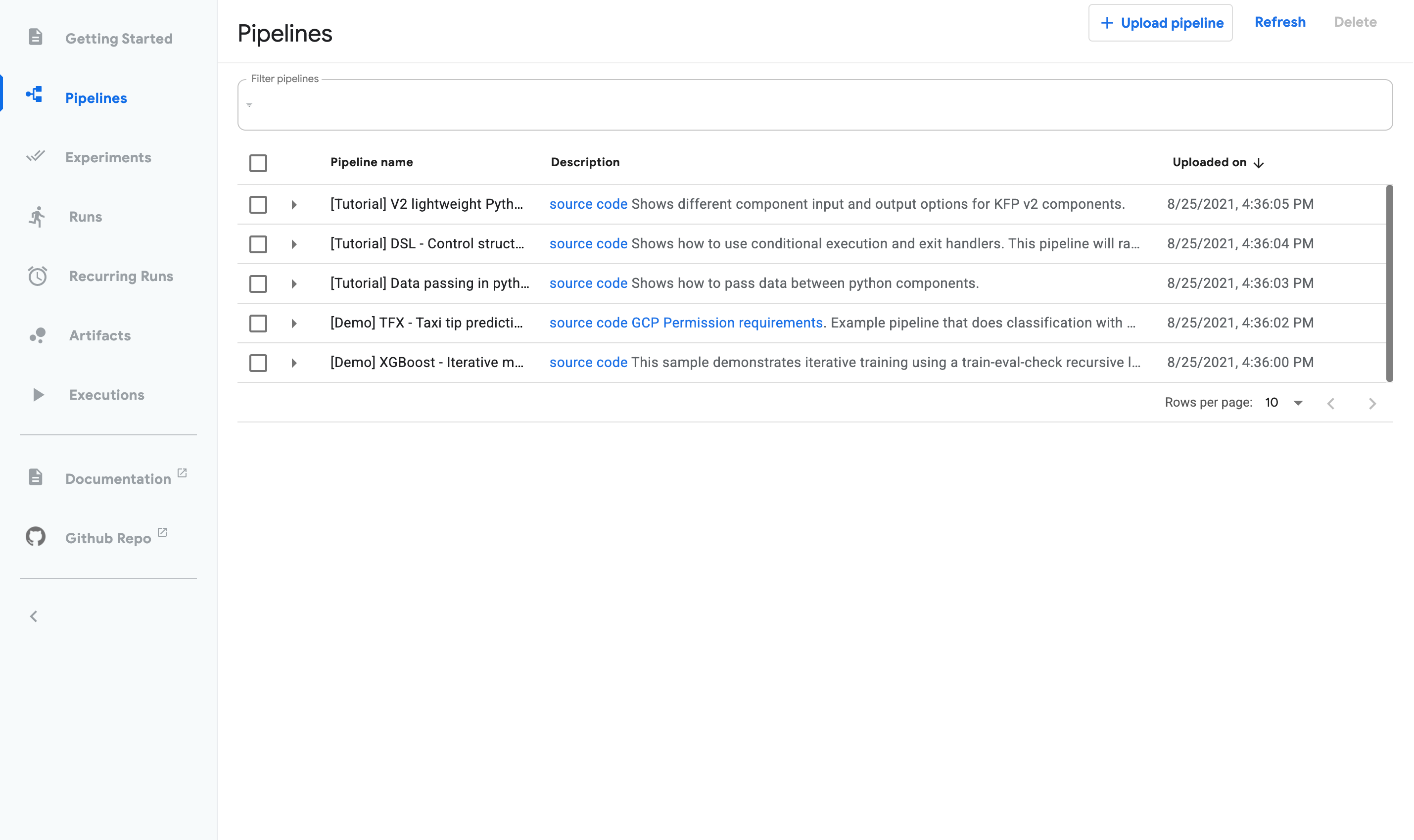Toggle the select-all checkbox in the table header
This screenshot has width=1414, height=840.
(258, 164)
